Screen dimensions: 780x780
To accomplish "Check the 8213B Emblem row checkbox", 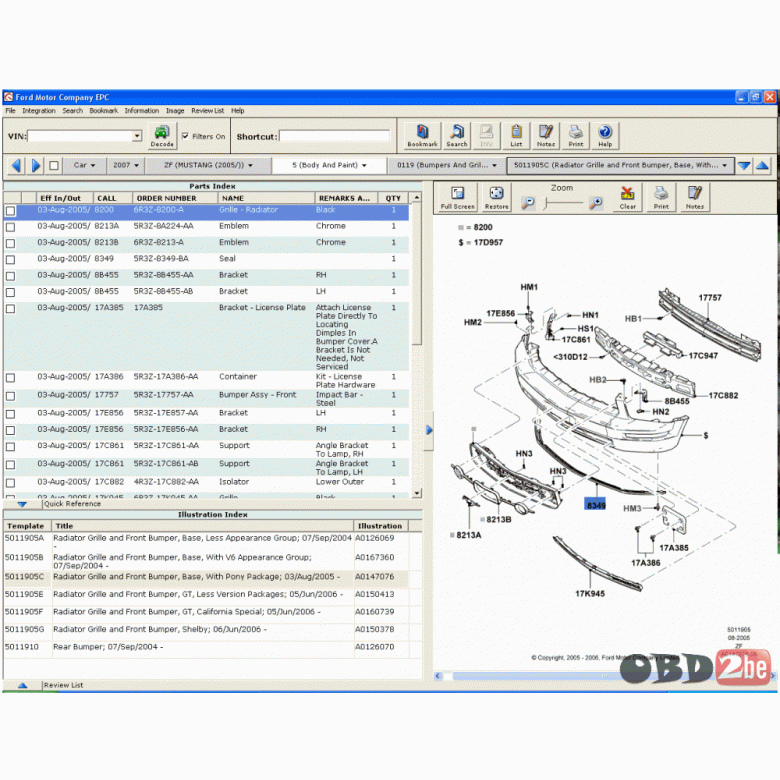I will (x=10, y=244).
